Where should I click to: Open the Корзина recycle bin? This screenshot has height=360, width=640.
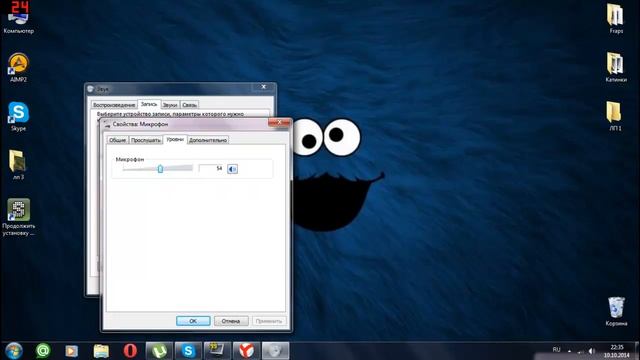tap(616, 311)
